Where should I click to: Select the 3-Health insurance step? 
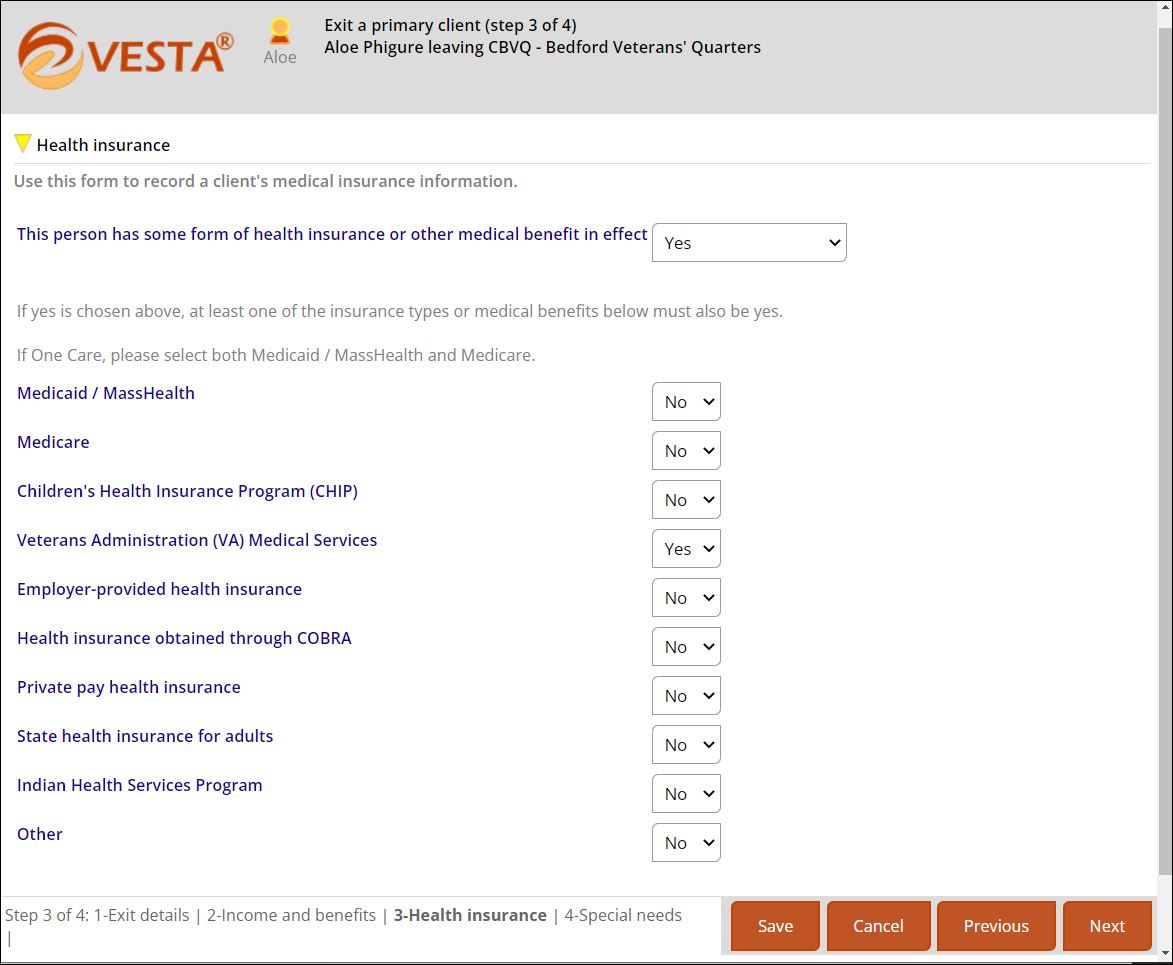coord(470,915)
